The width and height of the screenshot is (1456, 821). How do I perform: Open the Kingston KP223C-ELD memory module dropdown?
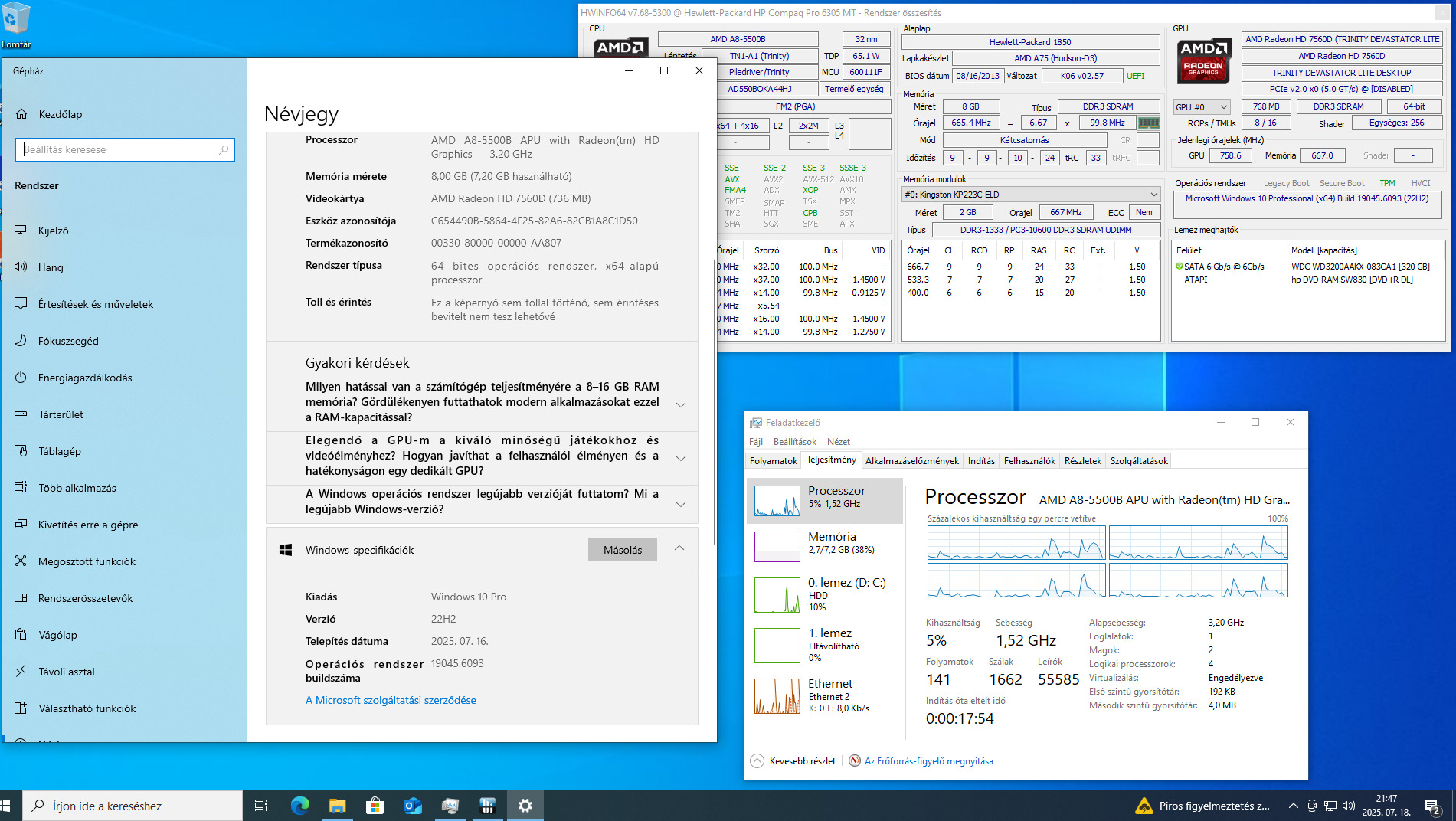point(1031,195)
